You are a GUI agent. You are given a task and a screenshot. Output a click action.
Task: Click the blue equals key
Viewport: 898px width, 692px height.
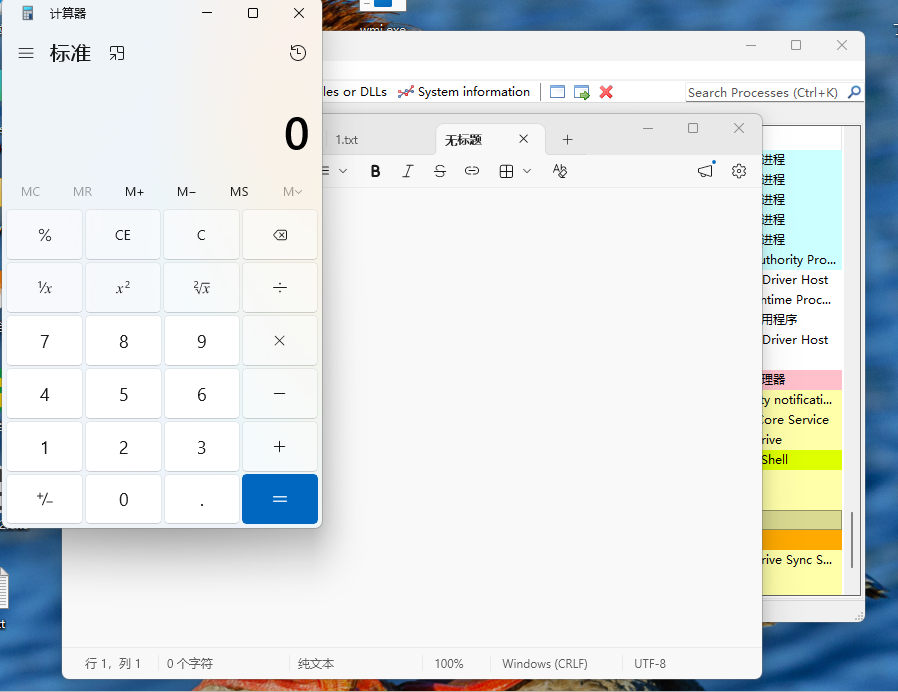280,499
